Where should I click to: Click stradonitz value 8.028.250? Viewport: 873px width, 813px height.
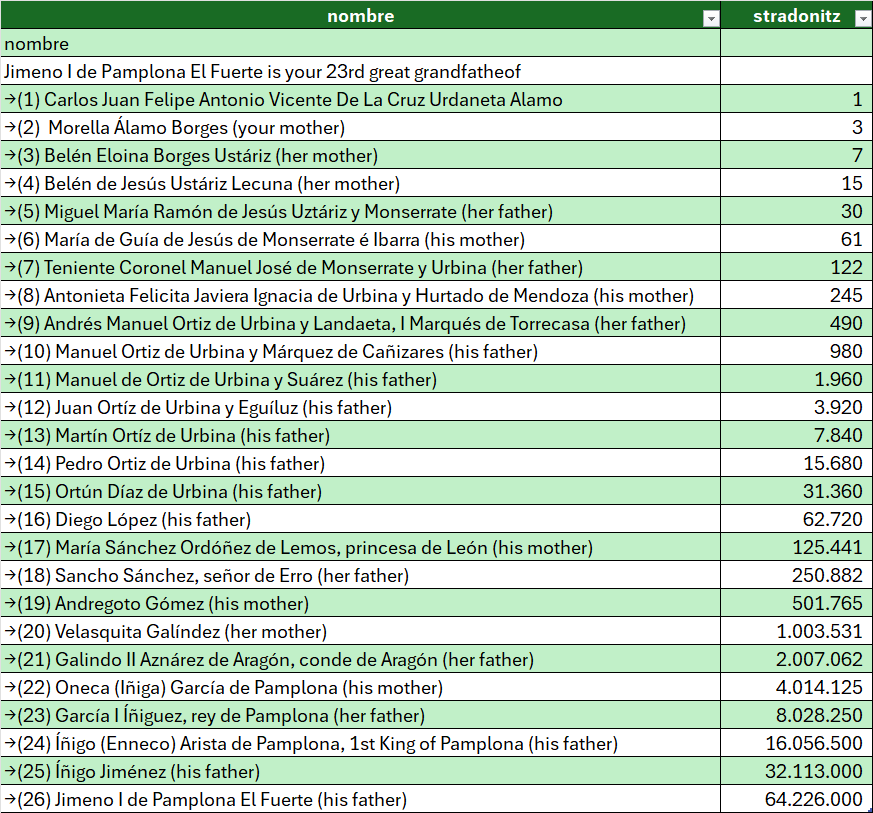point(797,716)
